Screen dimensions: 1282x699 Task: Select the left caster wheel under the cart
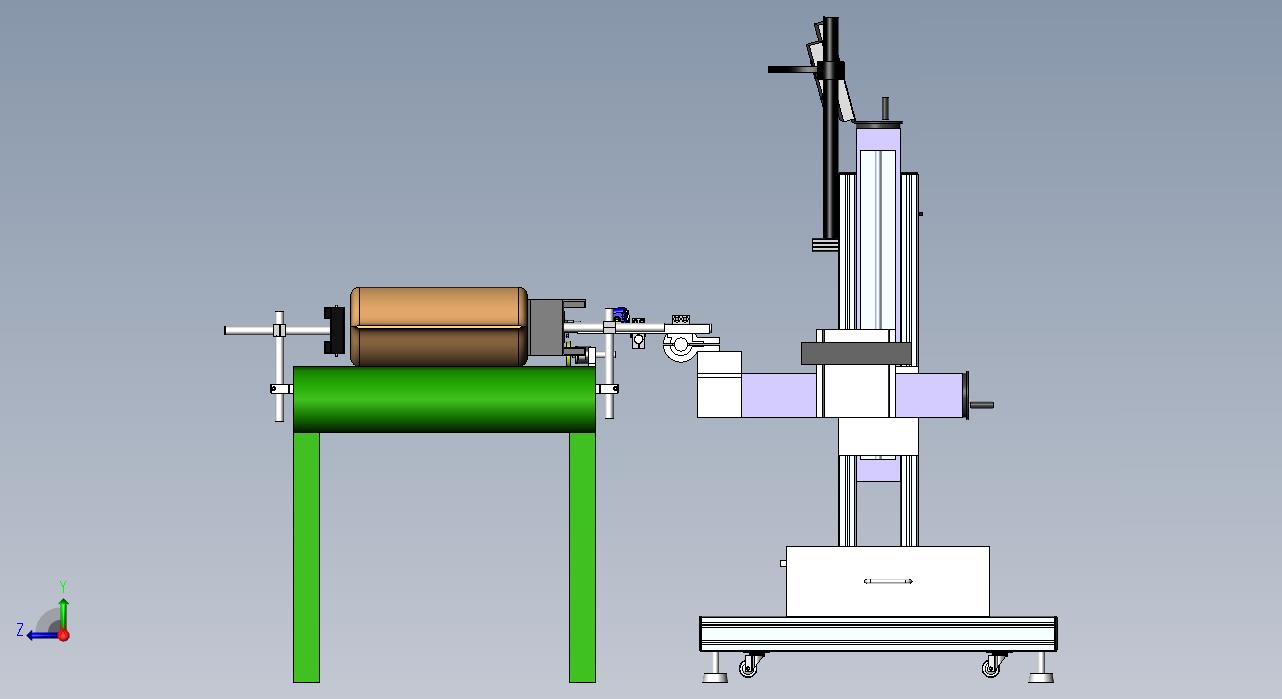tap(748, 667)
